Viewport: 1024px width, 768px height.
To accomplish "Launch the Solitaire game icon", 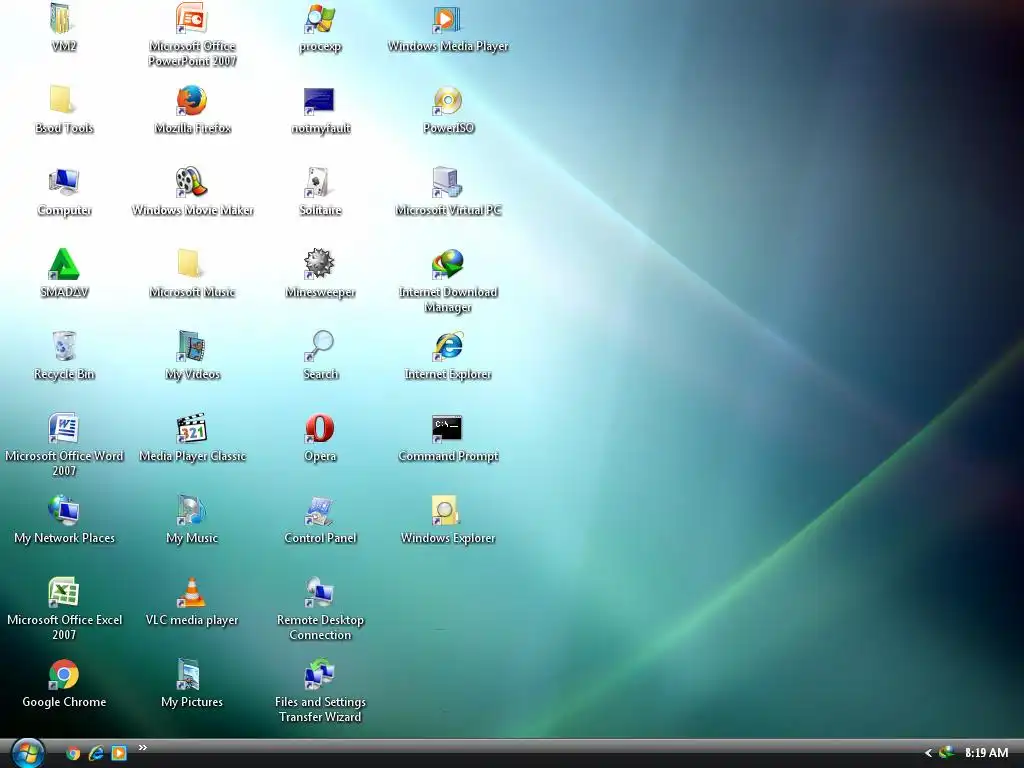I will click(320, 182).
